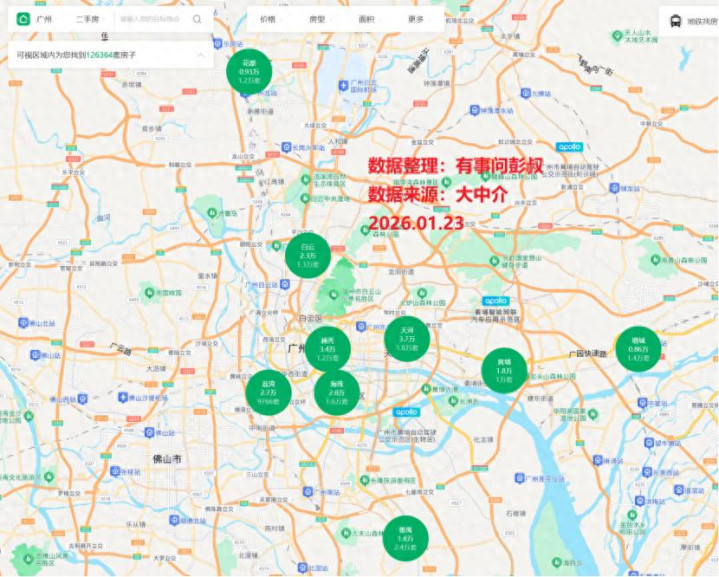The width and height of the screenshot is (719, 577).
Task: Click the 东莞西站 railway station icon
Action: click(647, 472)
